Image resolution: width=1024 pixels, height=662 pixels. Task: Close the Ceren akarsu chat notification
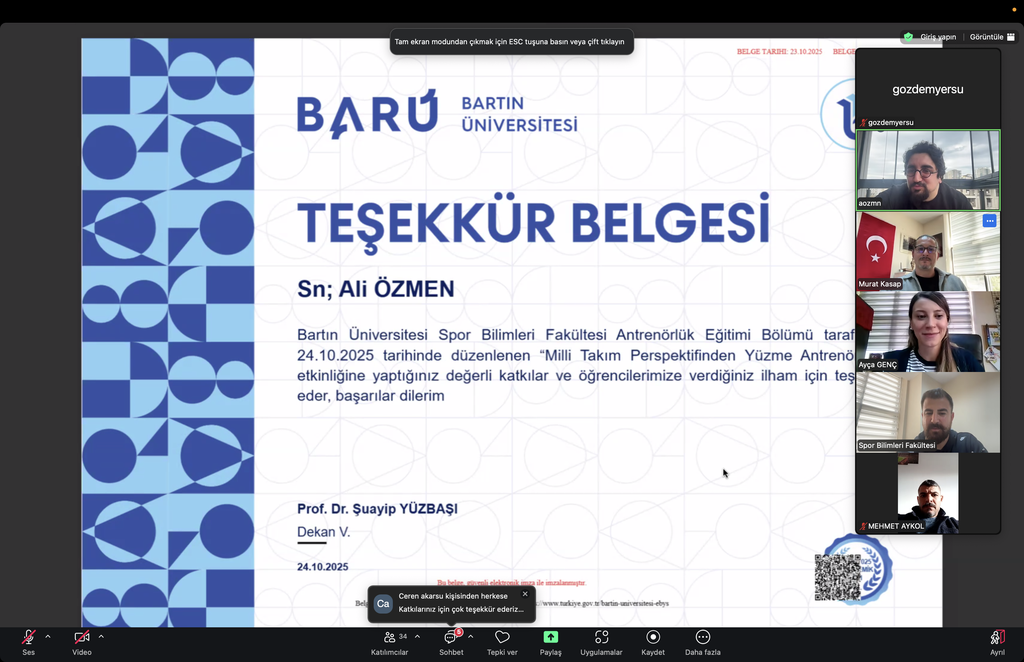click(525, 594)
